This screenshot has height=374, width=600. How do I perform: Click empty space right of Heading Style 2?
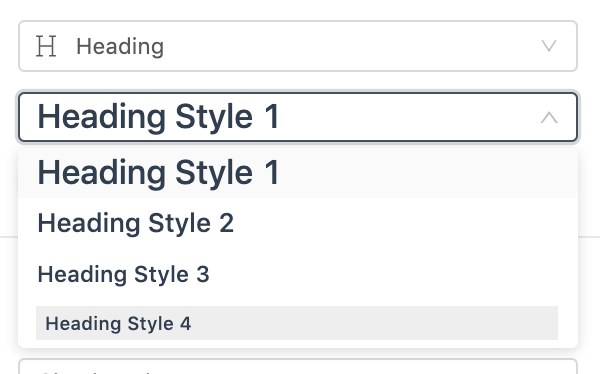pyautogui.click(x=406, y=223)
